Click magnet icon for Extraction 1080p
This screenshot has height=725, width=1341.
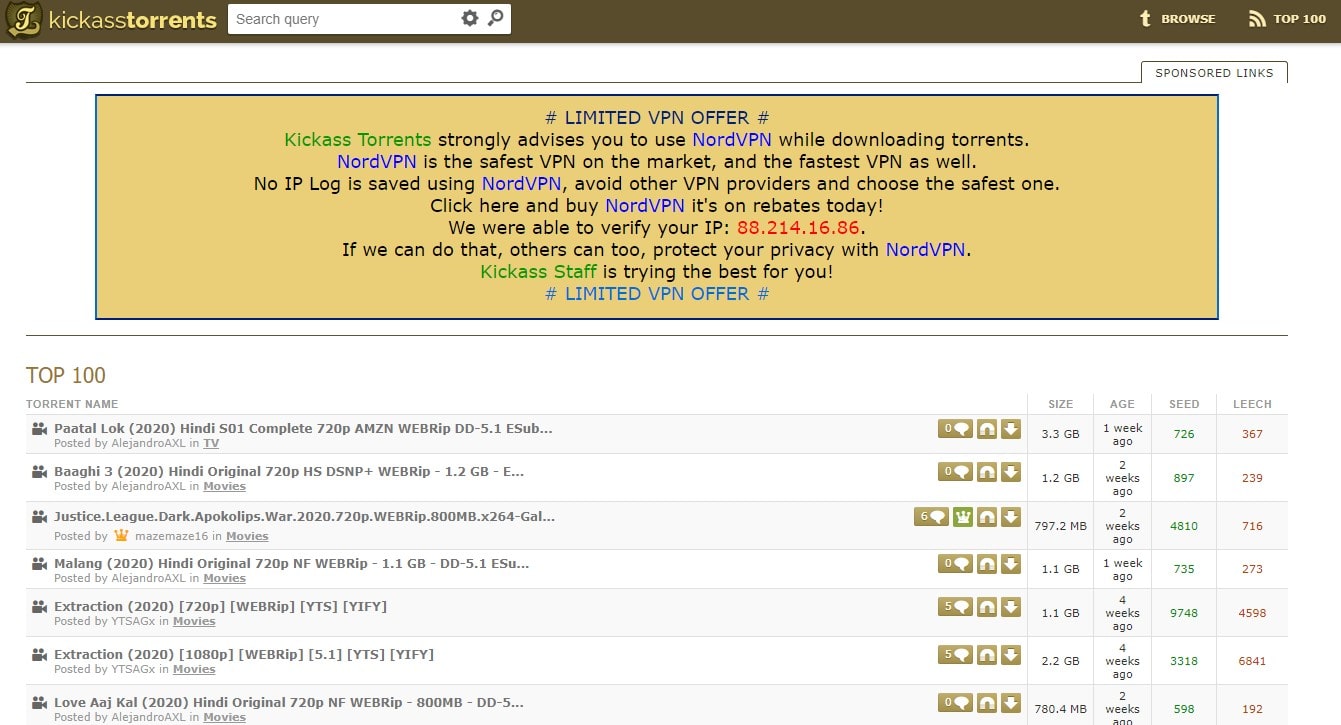click(987, 655)
